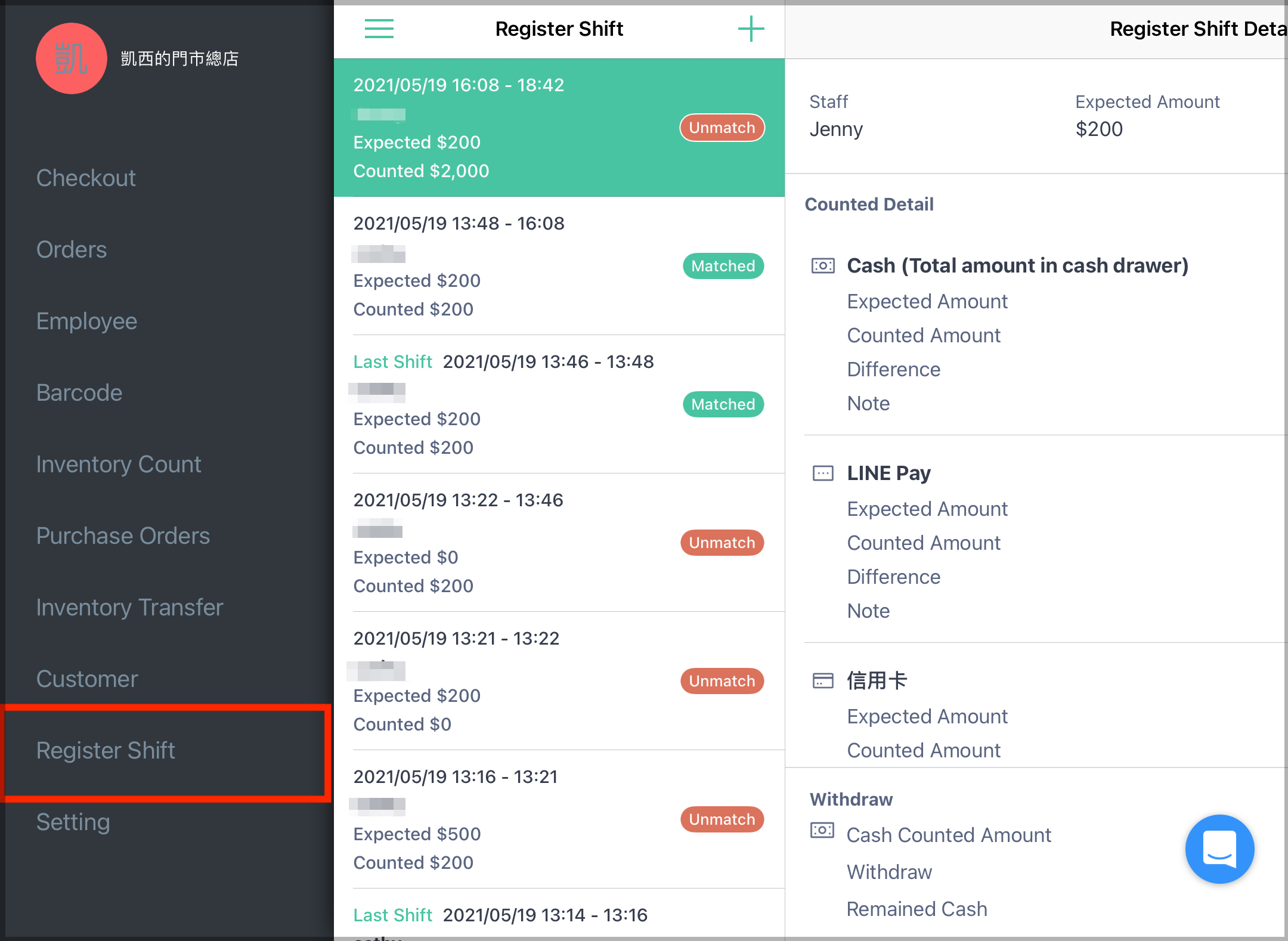
Task: Add a new register shift with plus icon
Action: [x=751, y=29]
